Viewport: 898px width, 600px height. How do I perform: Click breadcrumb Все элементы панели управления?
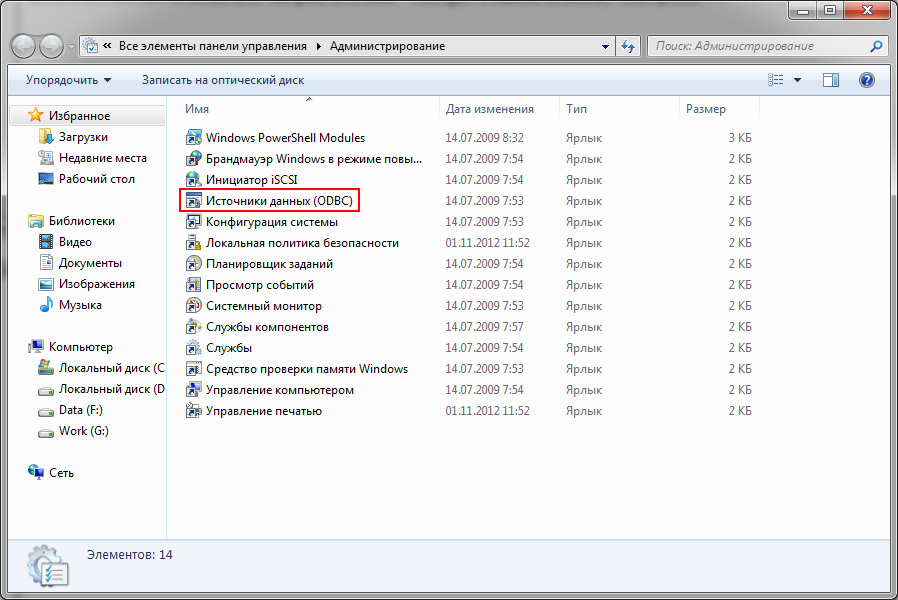[x=212, y=46]
